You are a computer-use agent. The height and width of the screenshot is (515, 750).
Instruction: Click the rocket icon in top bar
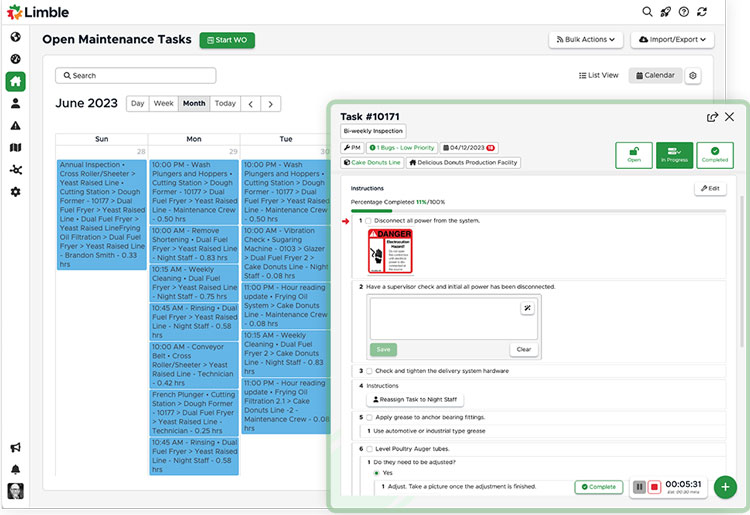click(665, 12)
